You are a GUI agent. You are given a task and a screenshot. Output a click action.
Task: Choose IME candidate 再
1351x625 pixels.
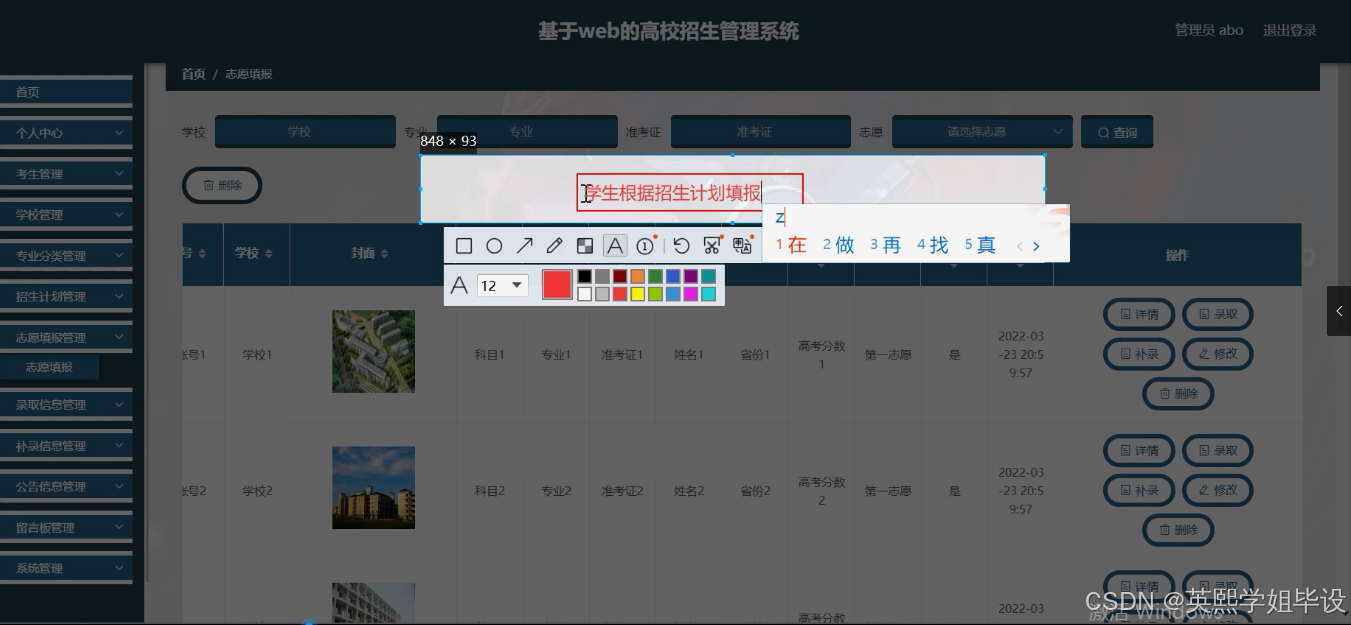click(x=886, y=245)
